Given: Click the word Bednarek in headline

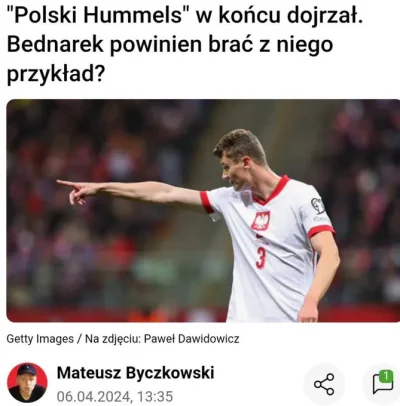Looking at the screenshot, I should point(55,45).
